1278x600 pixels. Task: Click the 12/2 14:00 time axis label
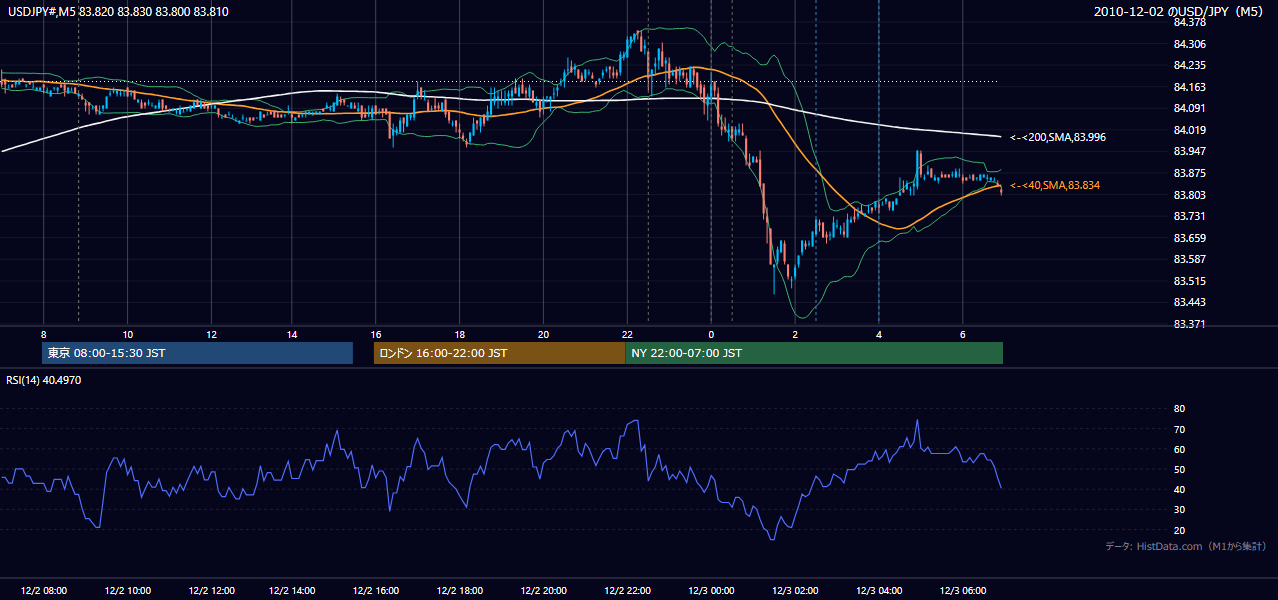(294, 590)
